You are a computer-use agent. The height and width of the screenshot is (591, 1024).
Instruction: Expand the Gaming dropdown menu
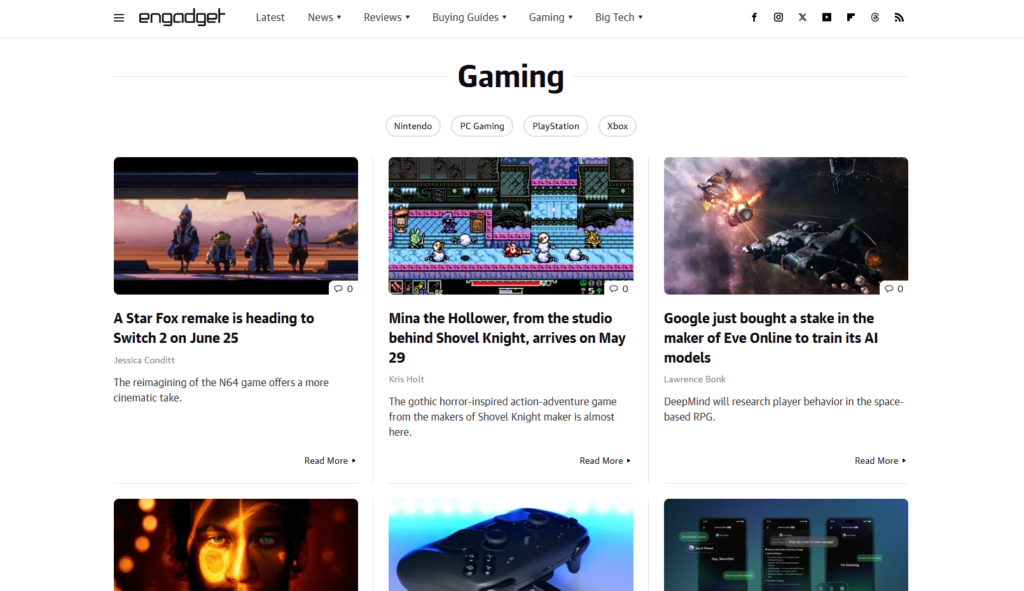point(551,18)
